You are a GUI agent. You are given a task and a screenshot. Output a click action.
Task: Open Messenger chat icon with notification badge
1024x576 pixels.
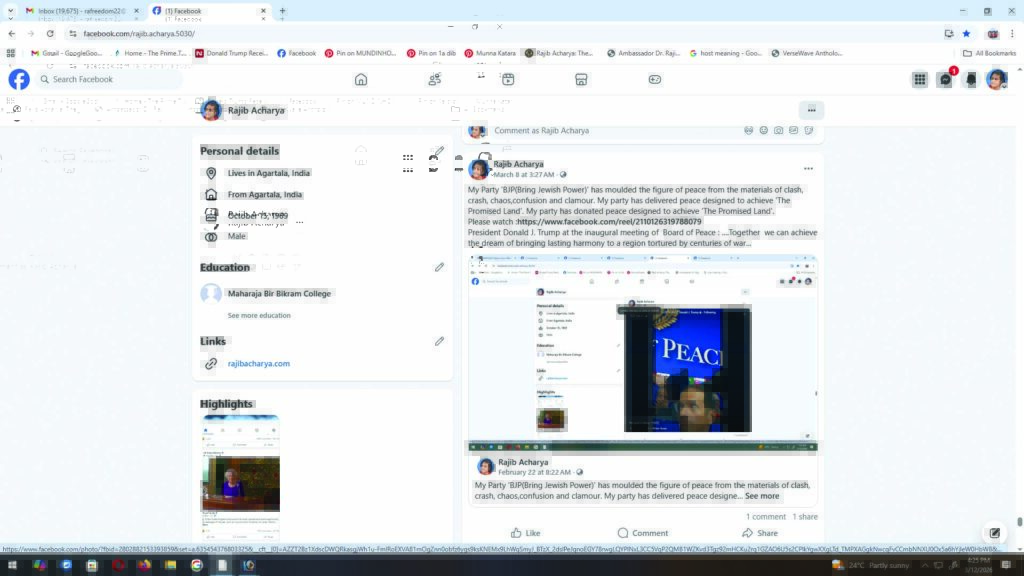coord(945,80)
